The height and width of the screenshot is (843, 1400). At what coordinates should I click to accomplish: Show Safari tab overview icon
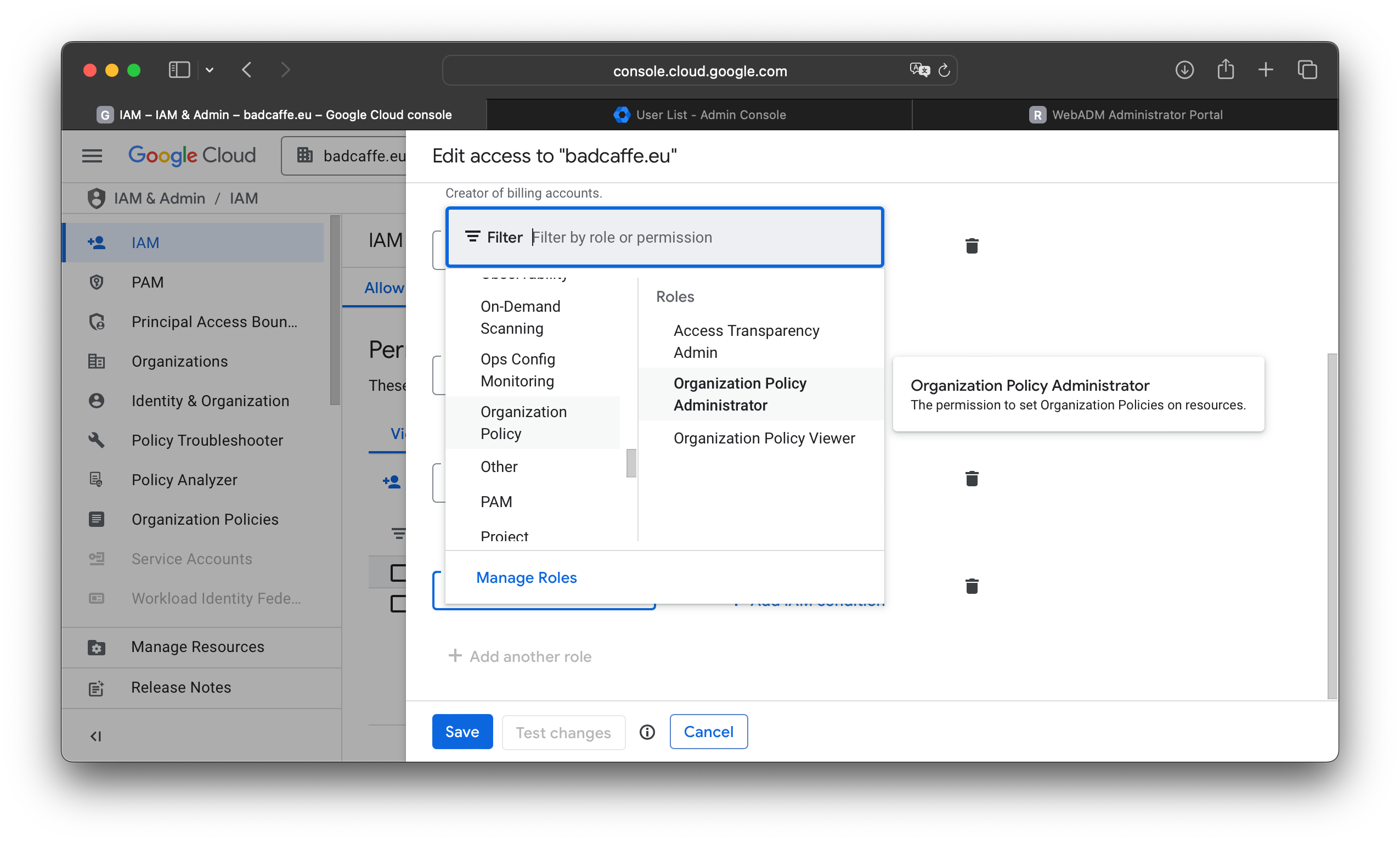click(x=1307, y=70)
